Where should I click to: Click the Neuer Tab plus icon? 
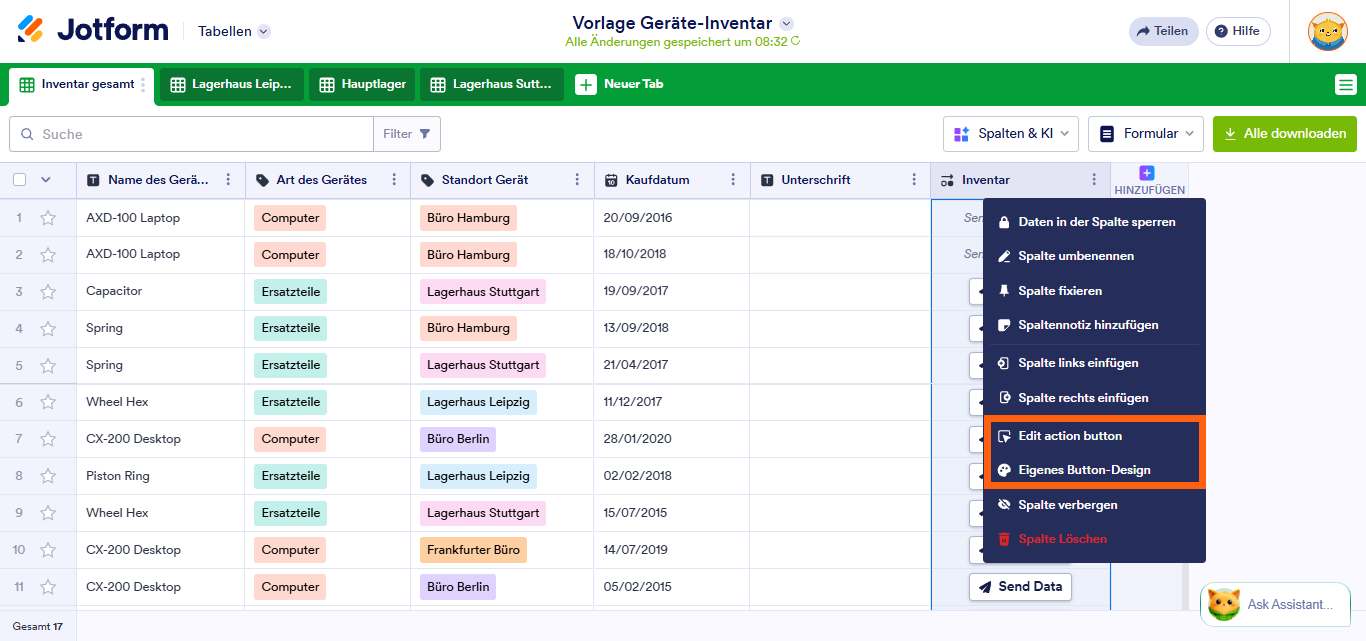[587, 84]
